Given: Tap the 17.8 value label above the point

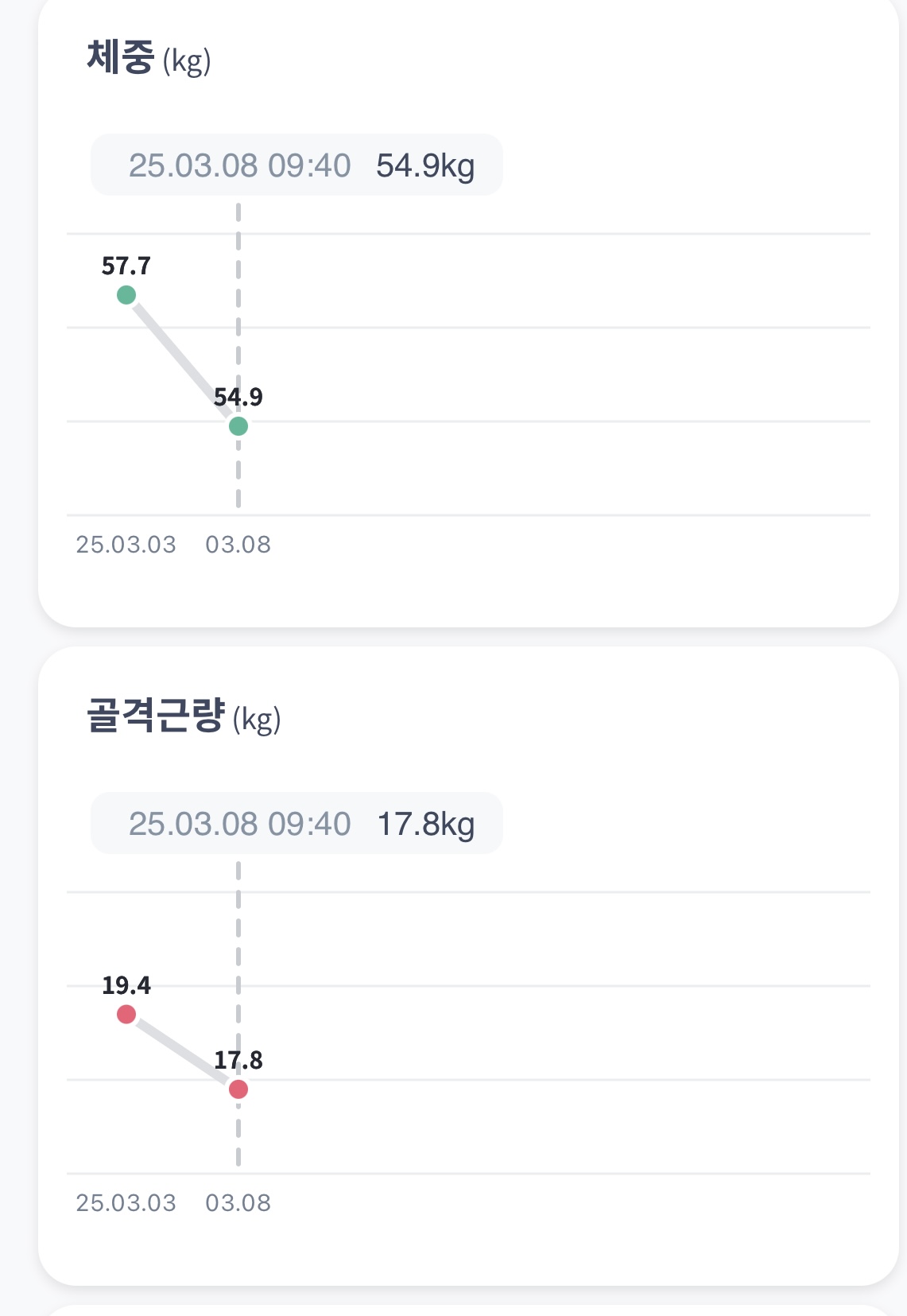Looking at the screenshot, I should tap(238, 1060).
